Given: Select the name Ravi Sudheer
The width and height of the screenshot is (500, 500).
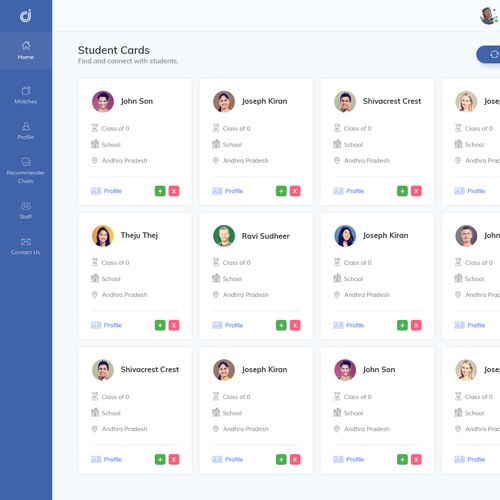Looking at the screenshot, I should coord(266,236).
